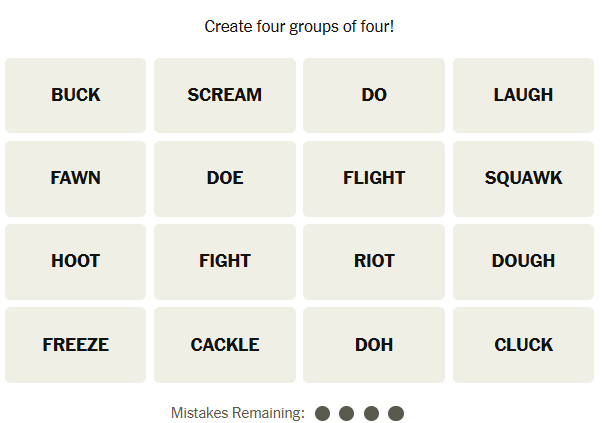The image size is (604, 423).
Task: Choose the CLUCK tile
Action: coord(523,345)
